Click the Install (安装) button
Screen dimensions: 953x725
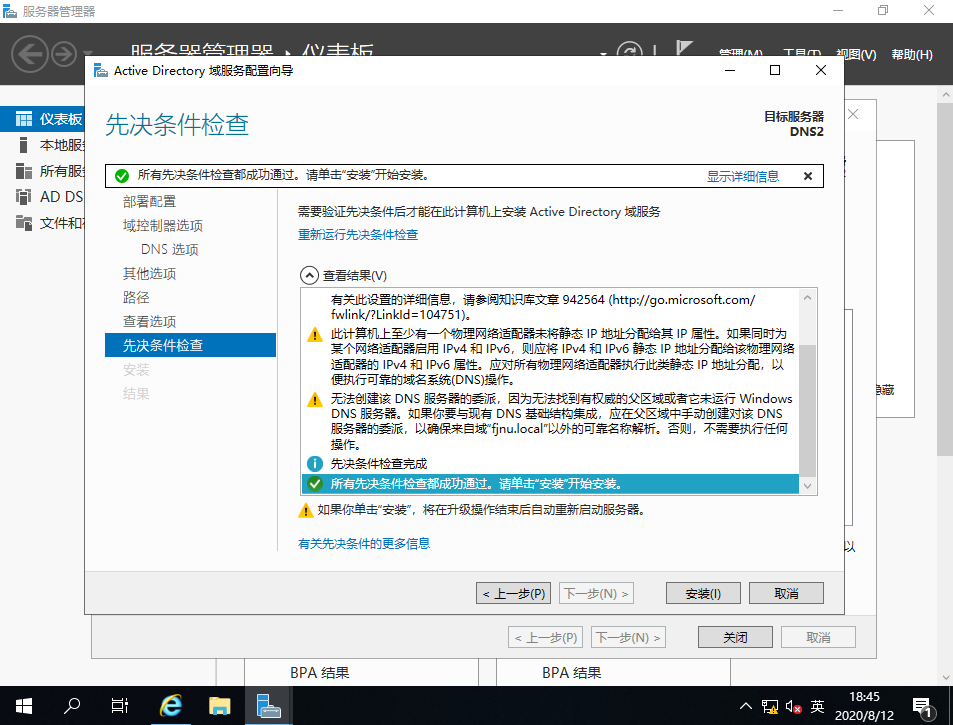point(703,593)
